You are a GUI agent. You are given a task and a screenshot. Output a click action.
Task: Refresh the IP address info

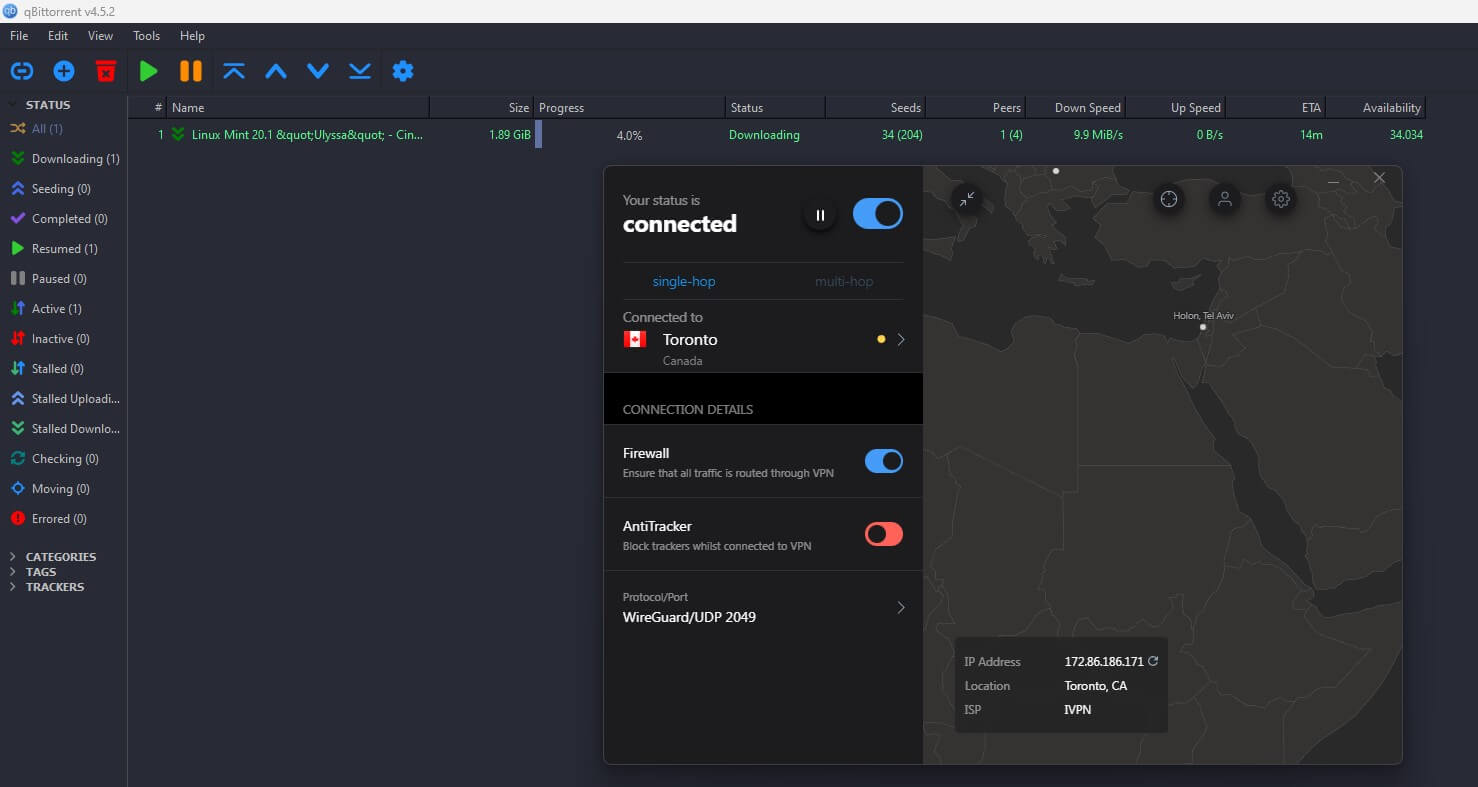coord(1153,661)
